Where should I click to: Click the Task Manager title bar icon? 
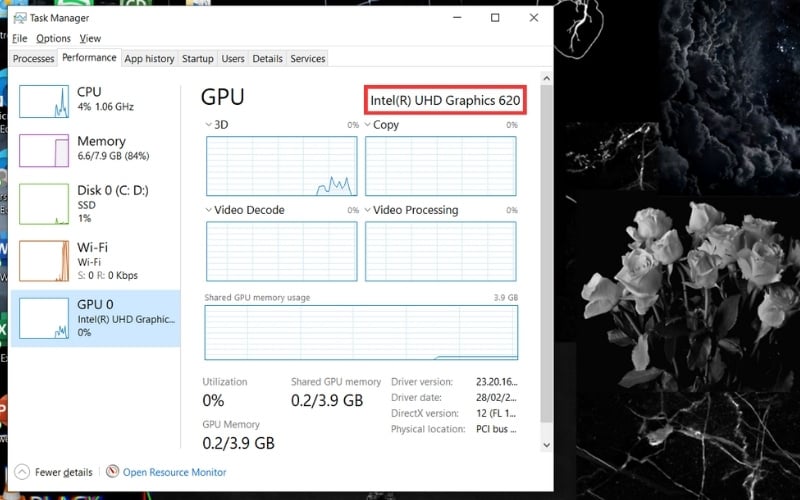click(19, 18)
